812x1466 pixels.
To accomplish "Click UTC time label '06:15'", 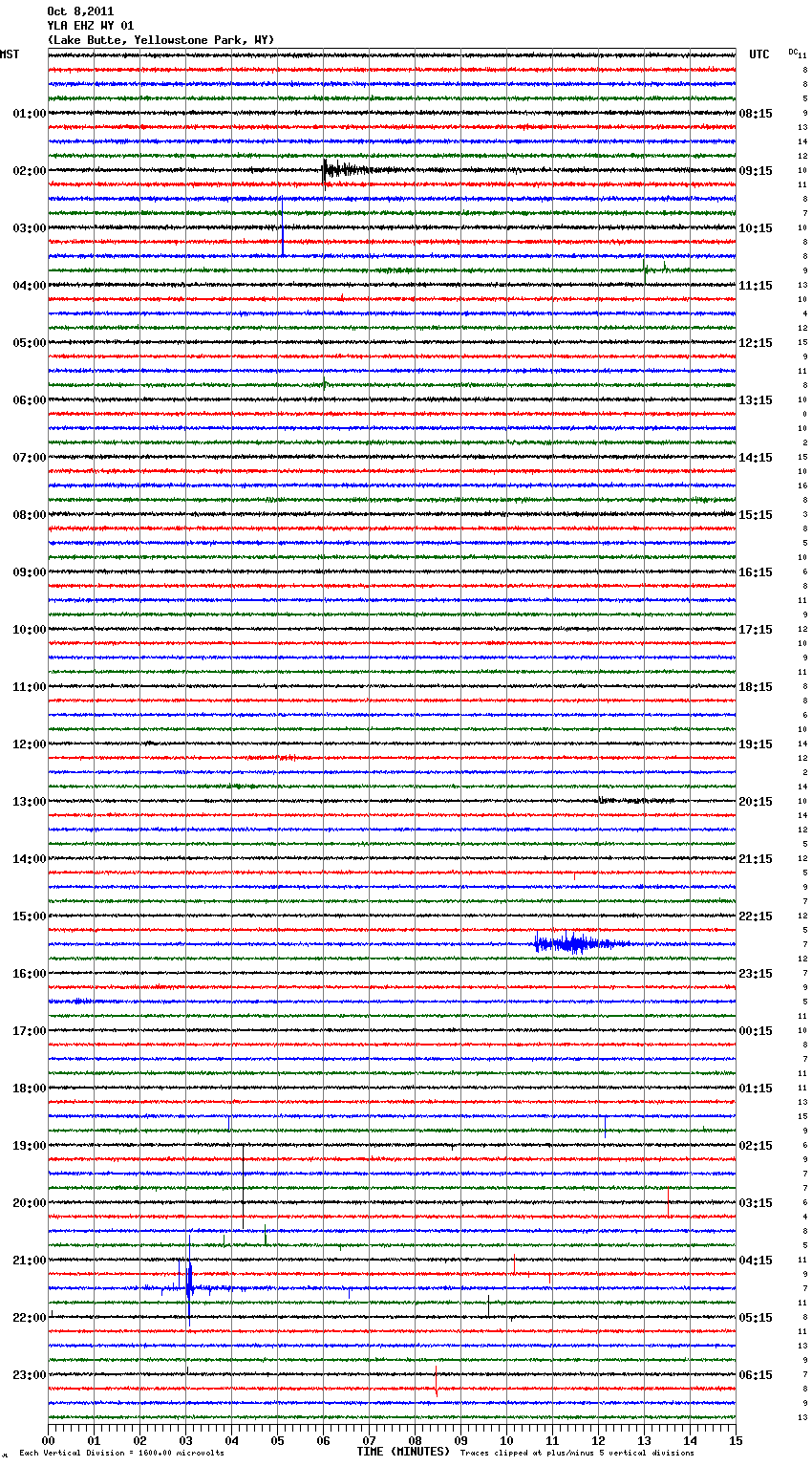I will pyautogui.click(x=756, y=1375).
